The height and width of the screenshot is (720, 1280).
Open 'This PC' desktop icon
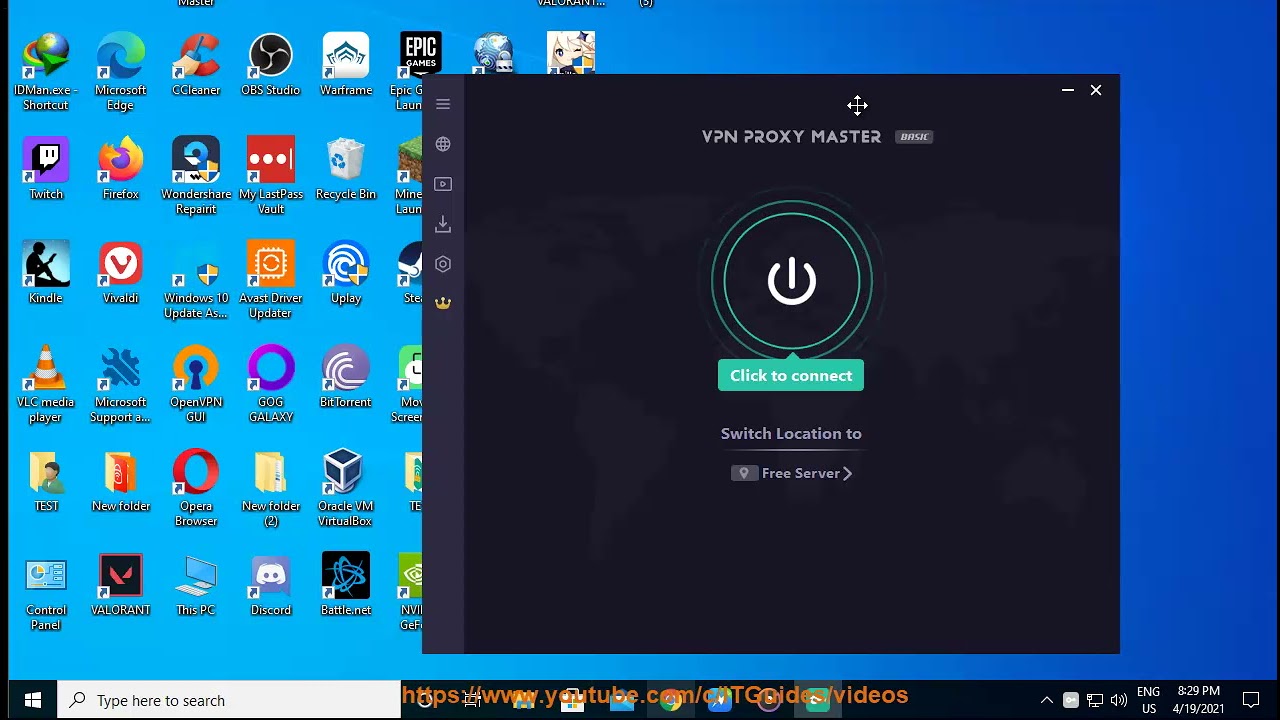point(196,585)
